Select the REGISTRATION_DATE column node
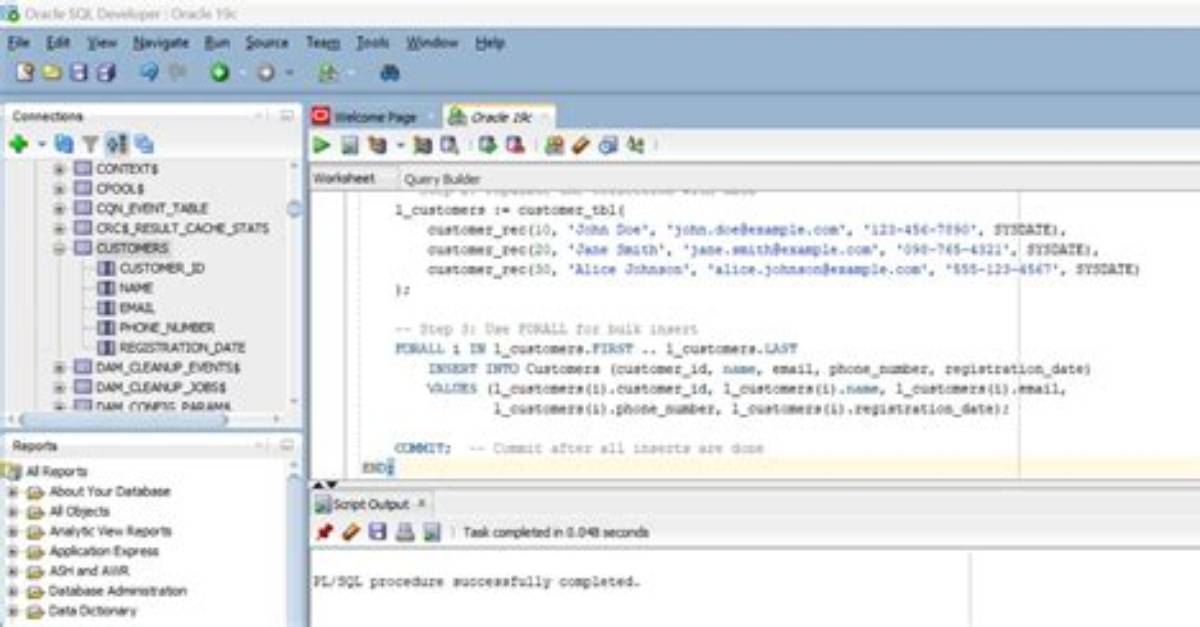Image resolution: width=1200 pixels, height=627 pixels. click(x=182, y=348)
